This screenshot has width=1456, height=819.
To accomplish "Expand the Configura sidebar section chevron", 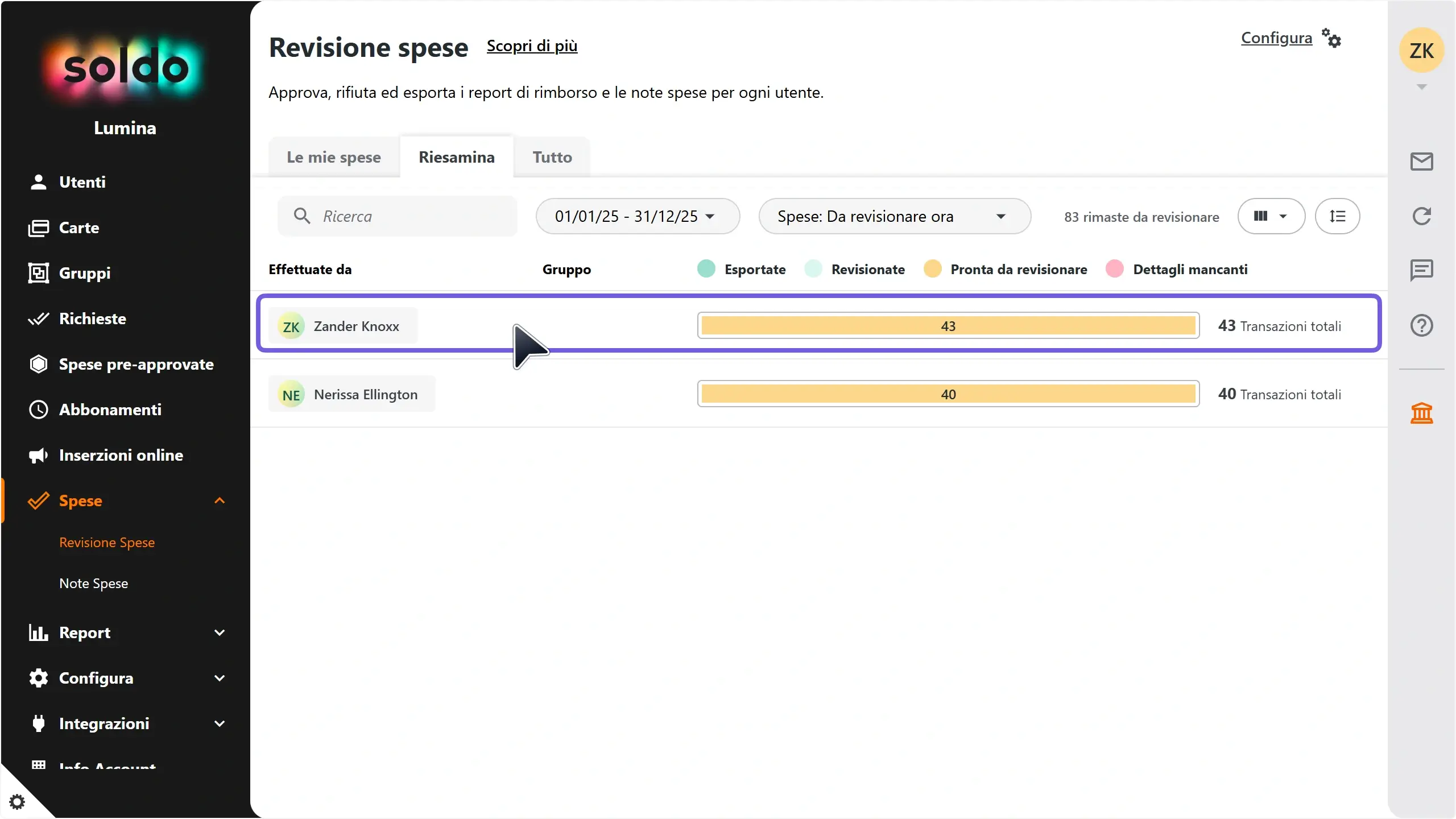I will click(220, 678).
